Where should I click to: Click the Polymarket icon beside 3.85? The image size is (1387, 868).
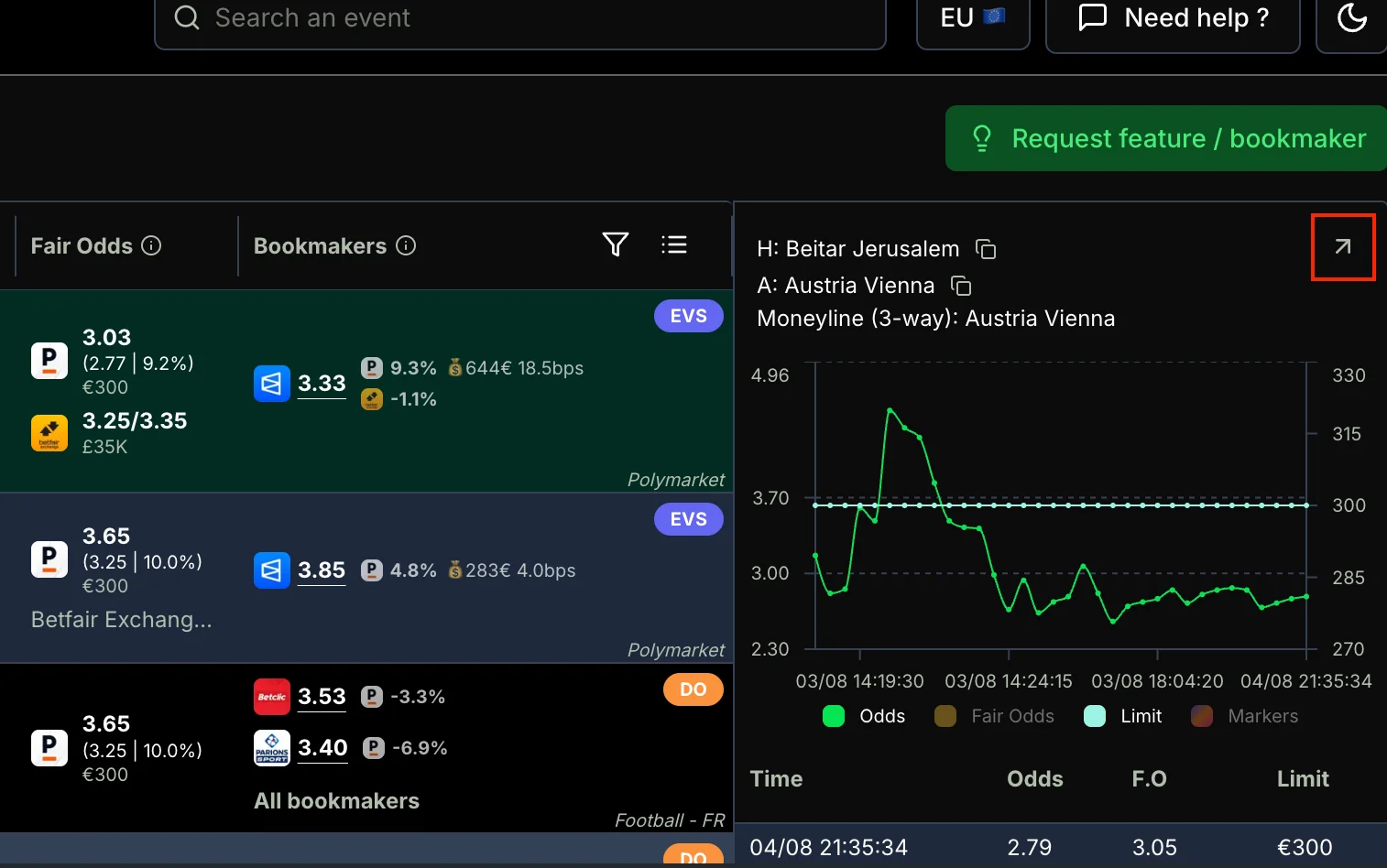pos(272,570)
